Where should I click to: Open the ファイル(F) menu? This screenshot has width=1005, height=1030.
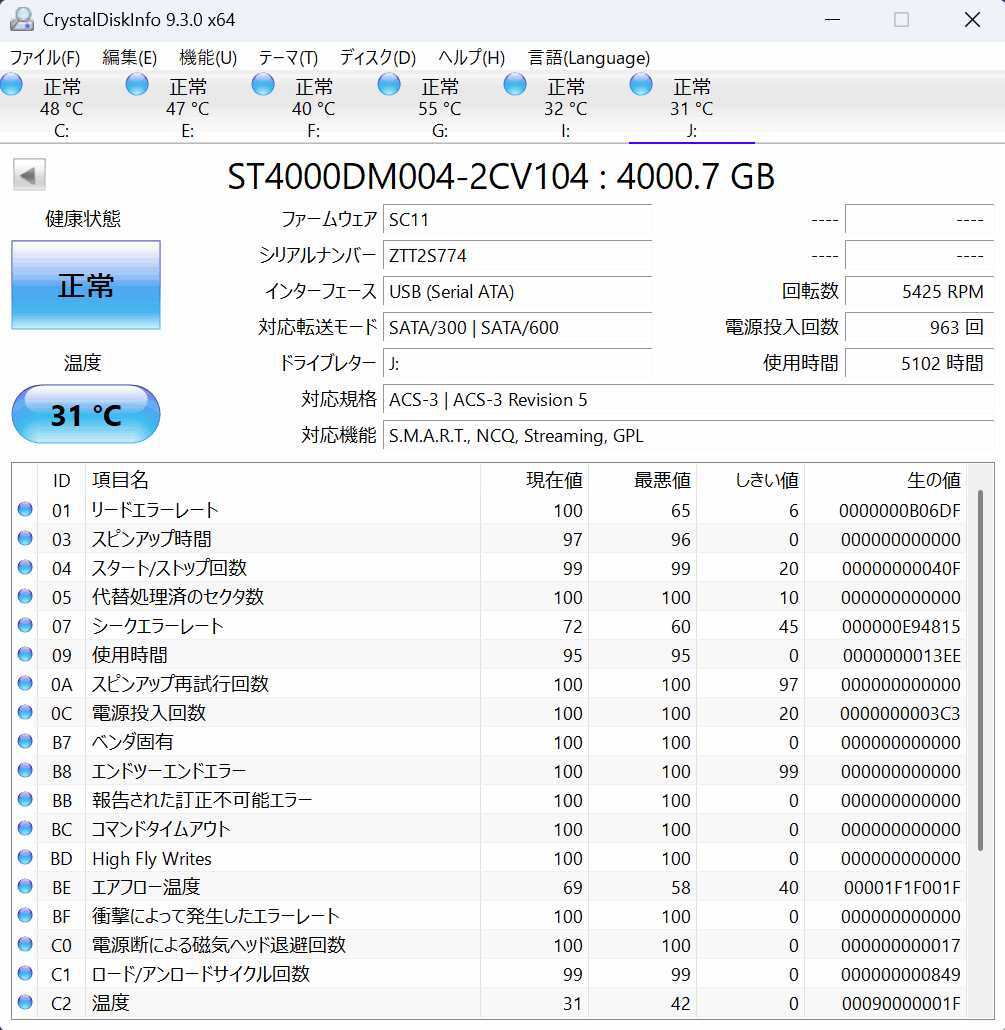(x=45, y=58)
